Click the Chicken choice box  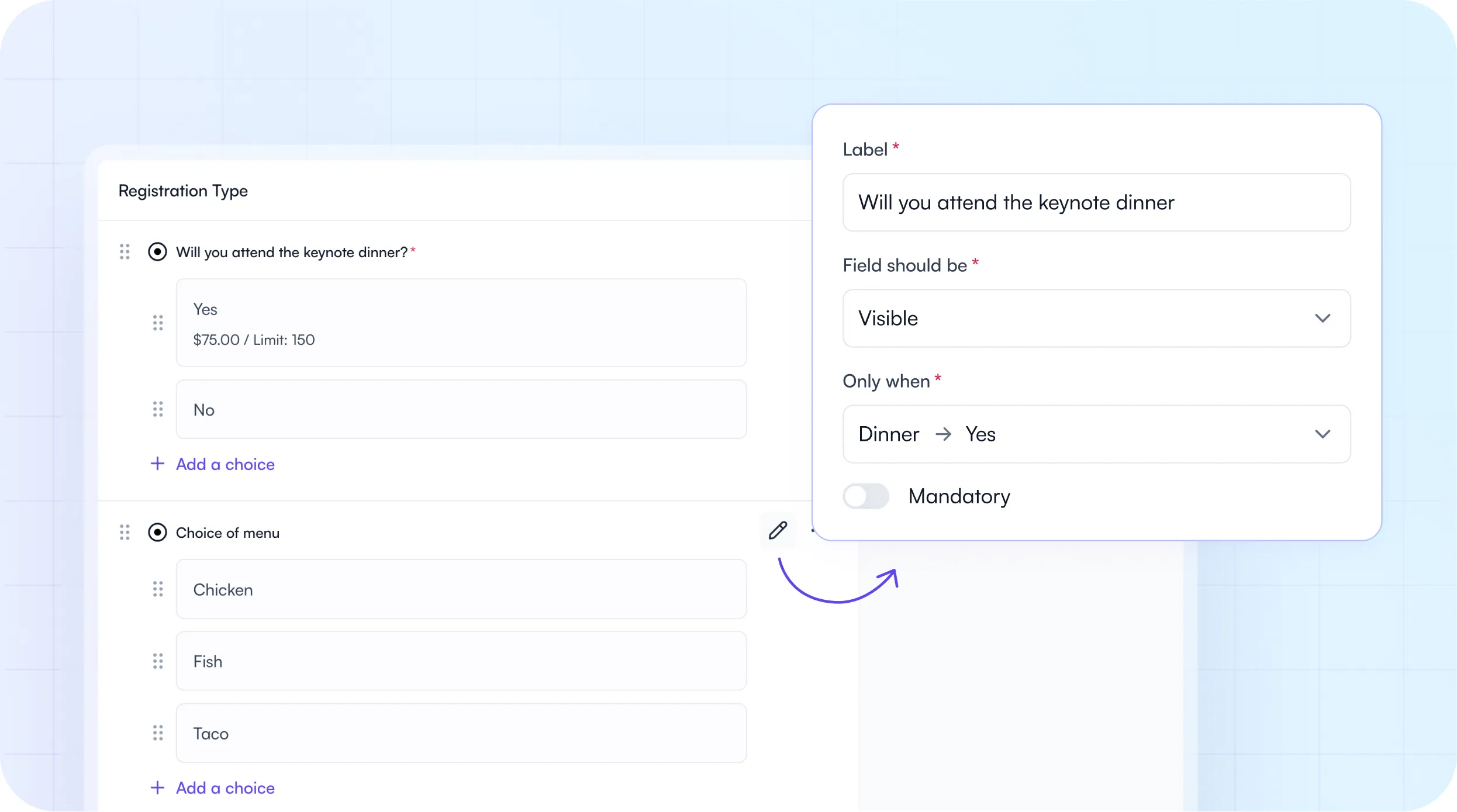(x=461, y=589)
